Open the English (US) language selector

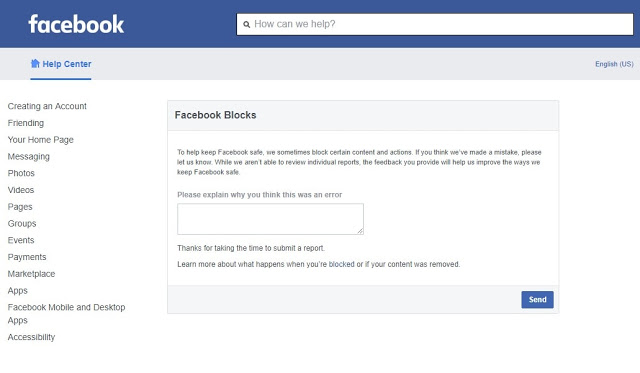pyautogui.click(x=614, y=64)
